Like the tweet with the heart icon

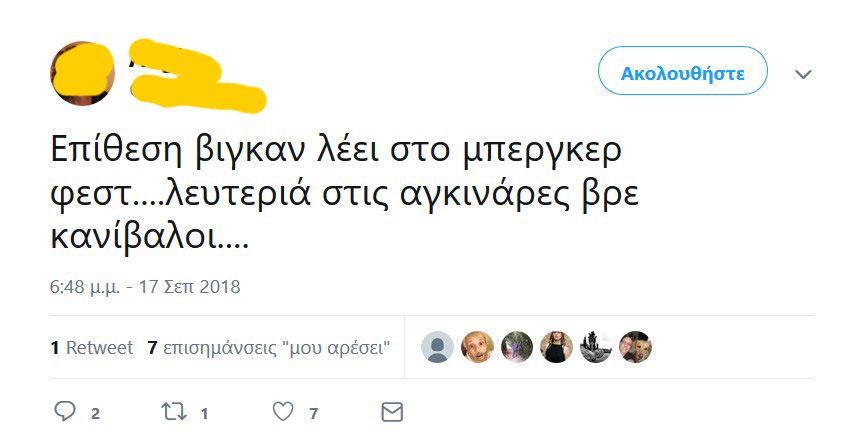pyautogui.click(x=284, y=412)
